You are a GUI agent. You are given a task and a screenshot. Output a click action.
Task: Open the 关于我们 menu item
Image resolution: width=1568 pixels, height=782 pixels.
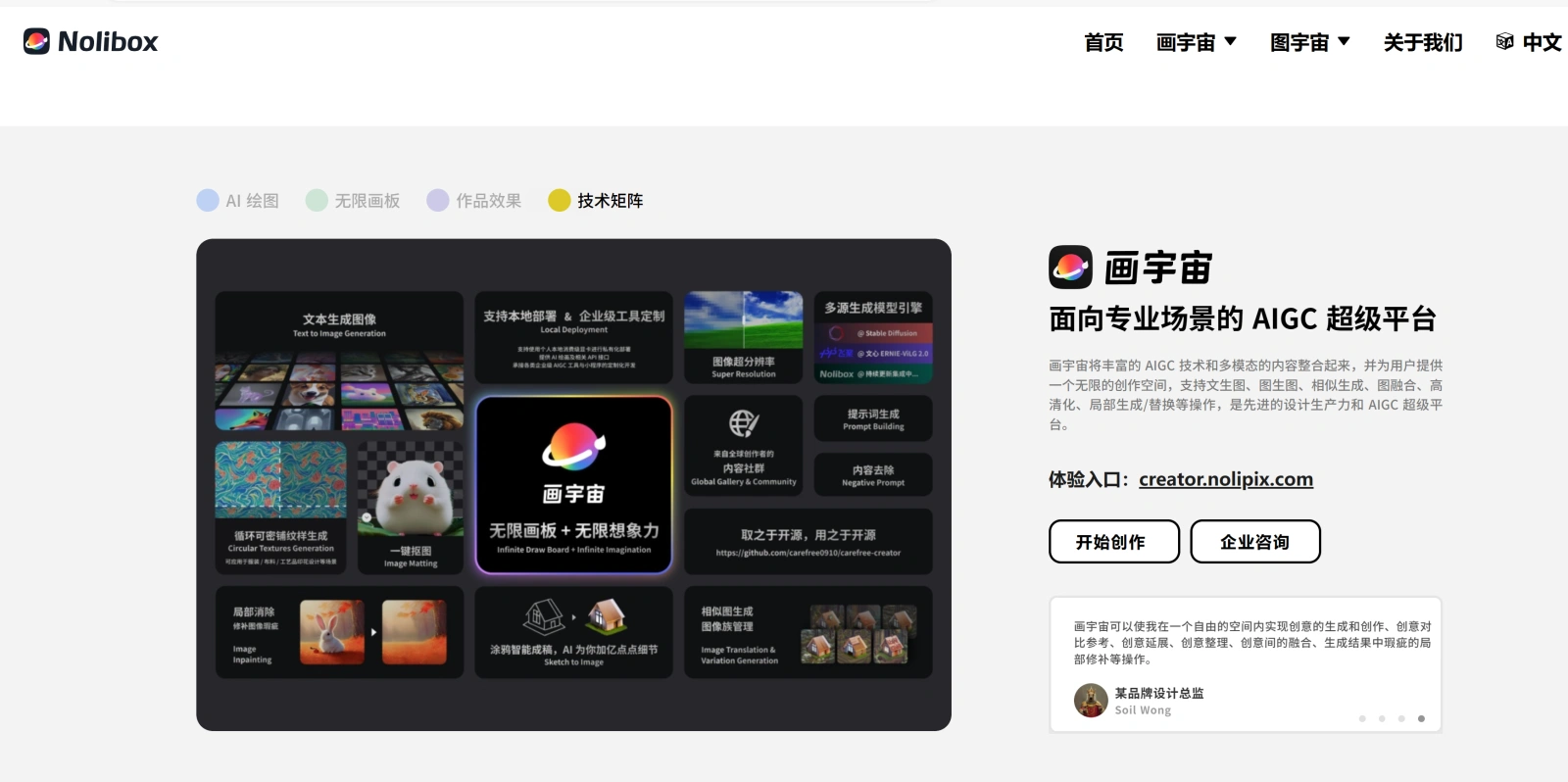coord(1423,42)
